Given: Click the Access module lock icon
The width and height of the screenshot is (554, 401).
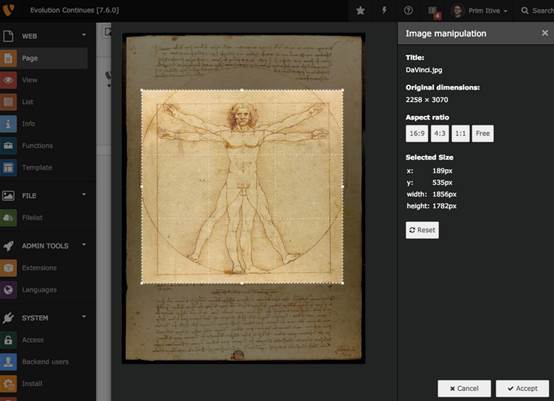Looking at the screenshot, I should (8, 340).
